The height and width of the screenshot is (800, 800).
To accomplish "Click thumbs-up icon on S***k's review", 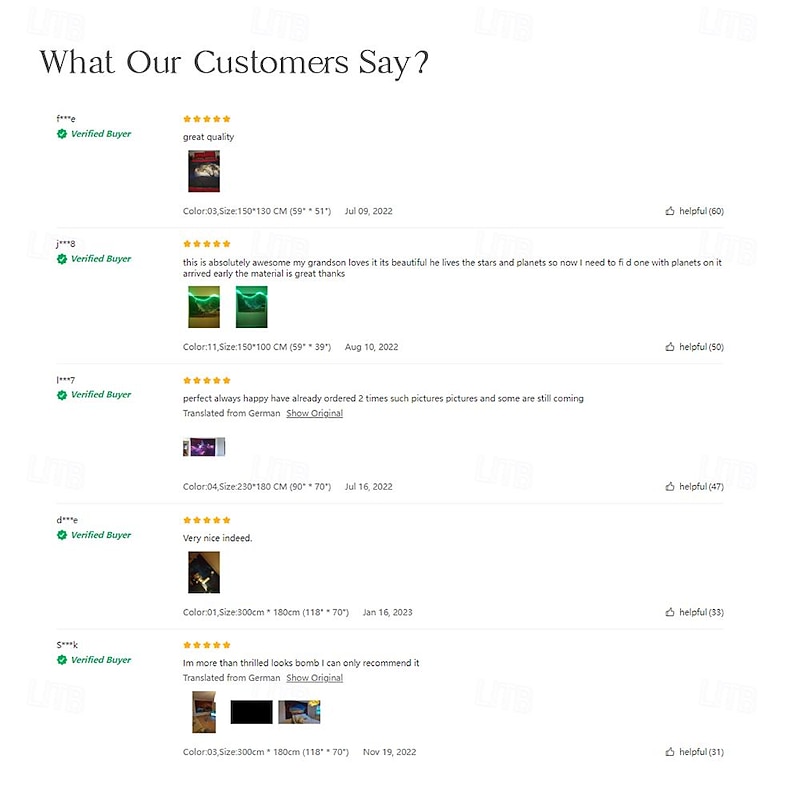I will click(x=670, y=752).
